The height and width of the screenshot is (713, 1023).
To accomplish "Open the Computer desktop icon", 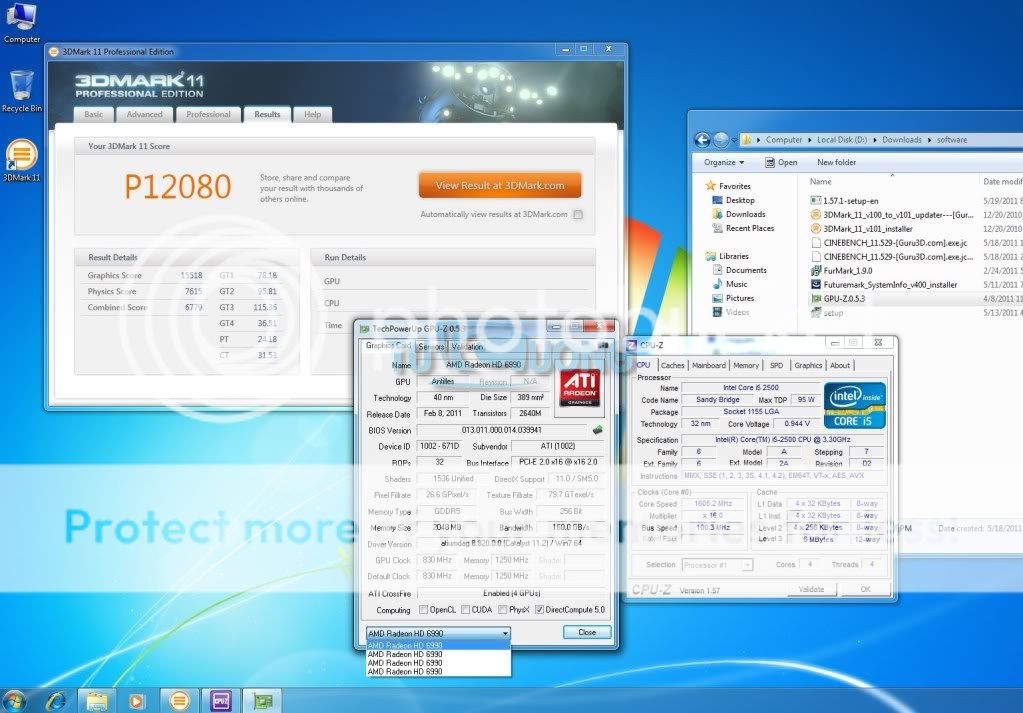I will [x=21, y=22].
